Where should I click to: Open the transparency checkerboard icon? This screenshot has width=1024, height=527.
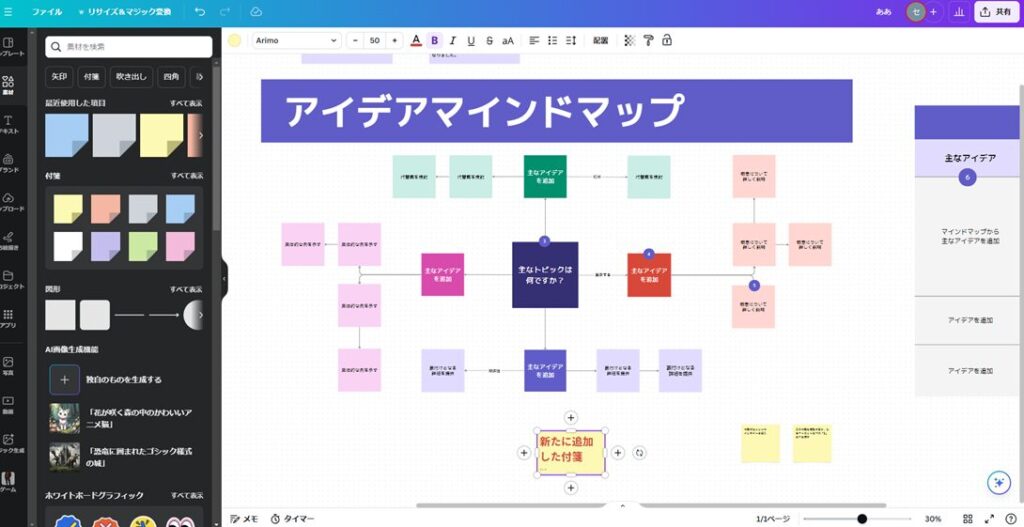(x=629, y=41)
